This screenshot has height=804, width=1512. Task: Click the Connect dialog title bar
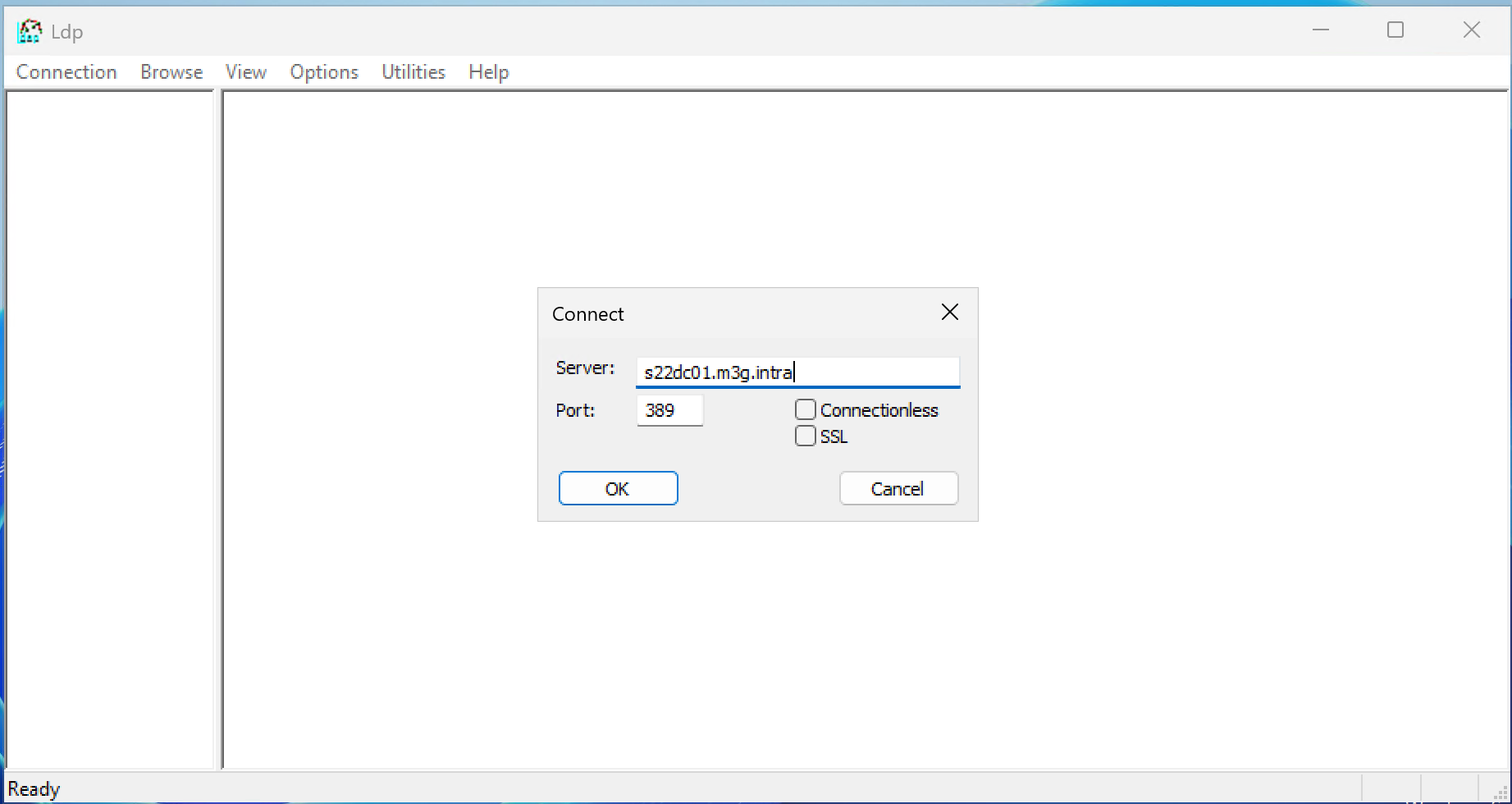coord(738,313)
